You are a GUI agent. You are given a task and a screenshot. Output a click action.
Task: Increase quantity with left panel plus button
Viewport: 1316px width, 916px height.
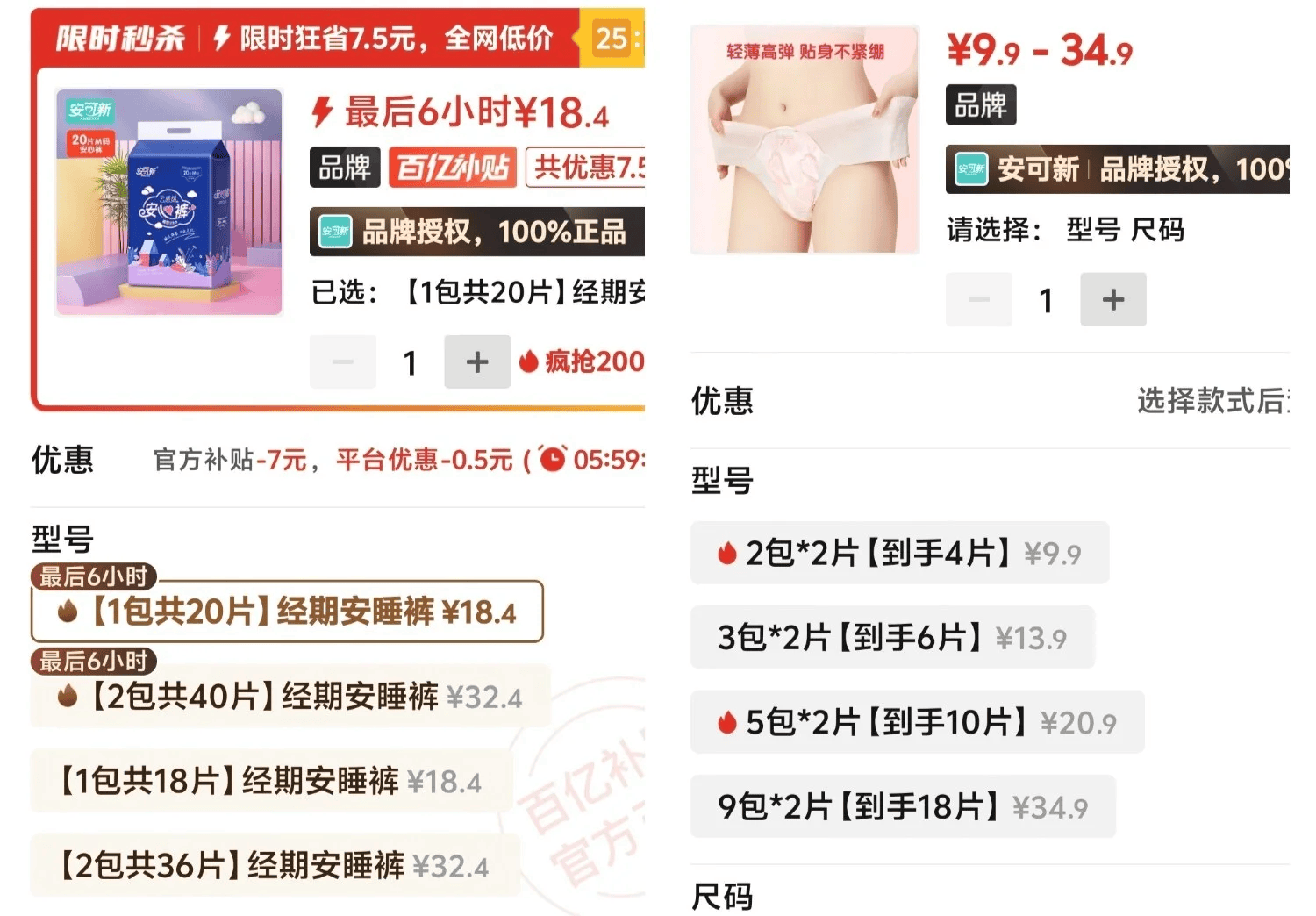(477, 361)
